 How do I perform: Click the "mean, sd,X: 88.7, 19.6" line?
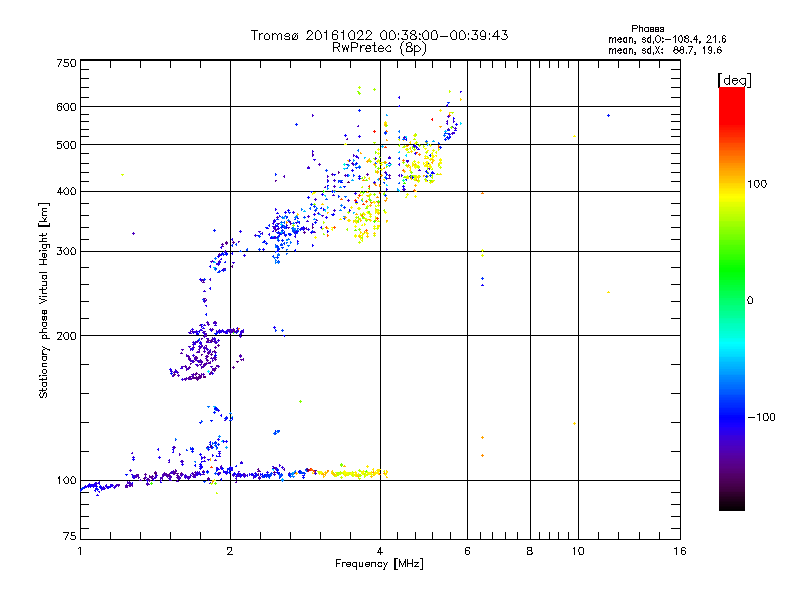pos(665,50)
